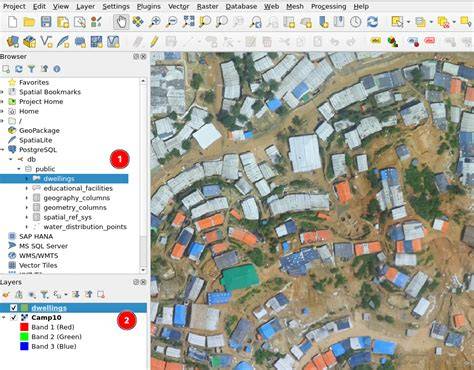Refresh the Browser panel tree

pyautogui.click(x=19, y=69)
